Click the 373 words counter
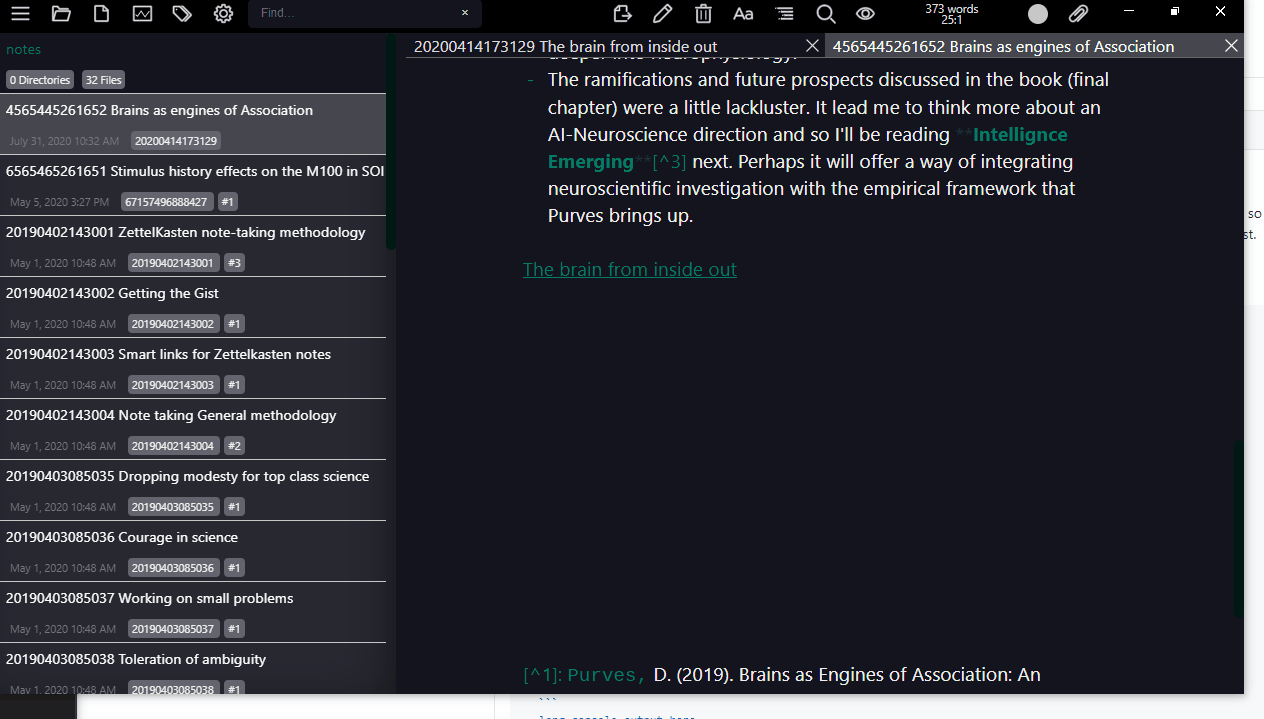1264x719 pixels. point(952,14)
